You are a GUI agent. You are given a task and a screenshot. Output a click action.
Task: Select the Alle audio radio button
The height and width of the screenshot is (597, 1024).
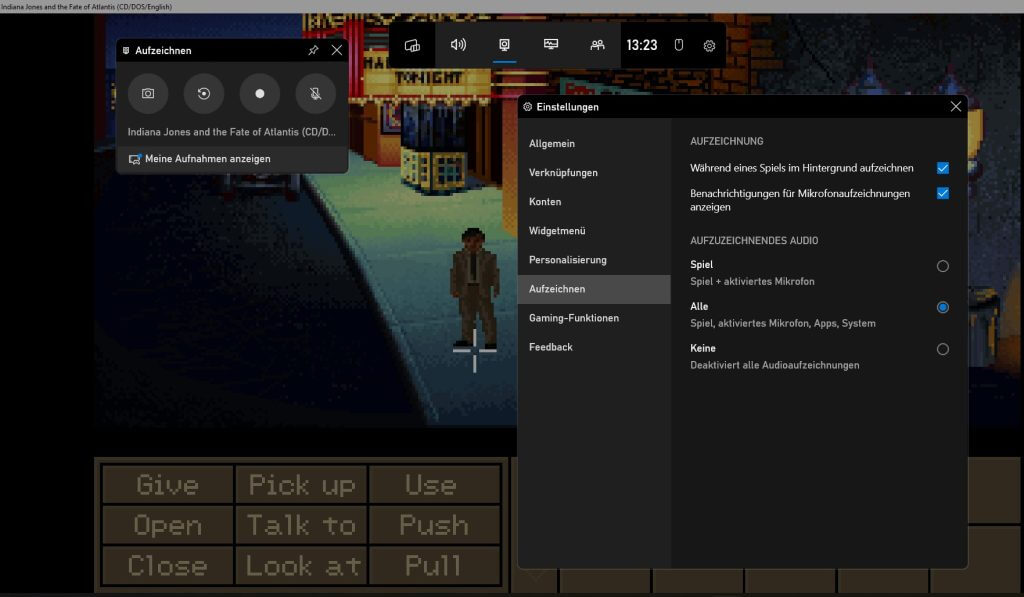pos(942,307)
